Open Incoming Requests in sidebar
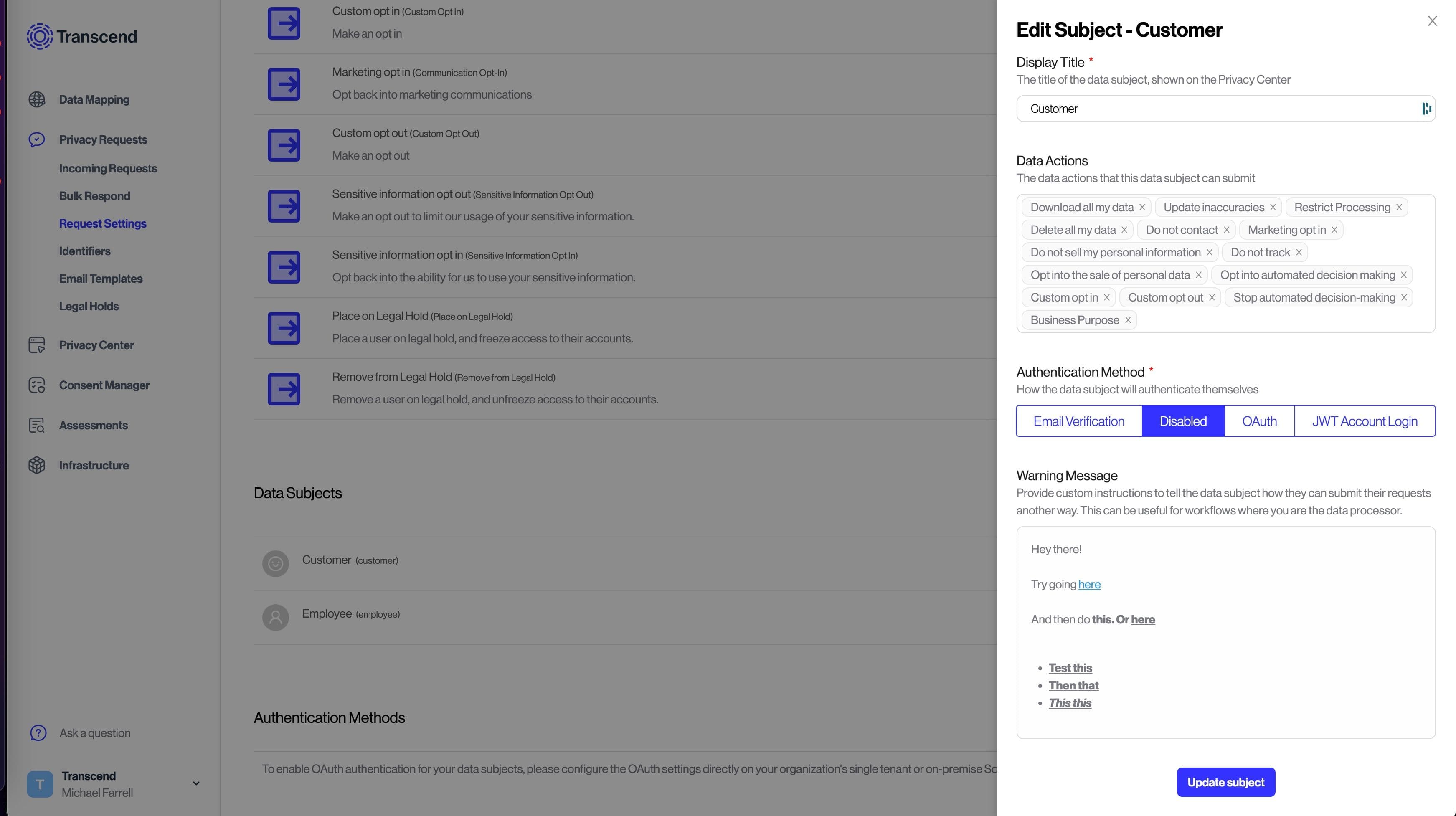Screen dimensions: 1456x816 108,168
